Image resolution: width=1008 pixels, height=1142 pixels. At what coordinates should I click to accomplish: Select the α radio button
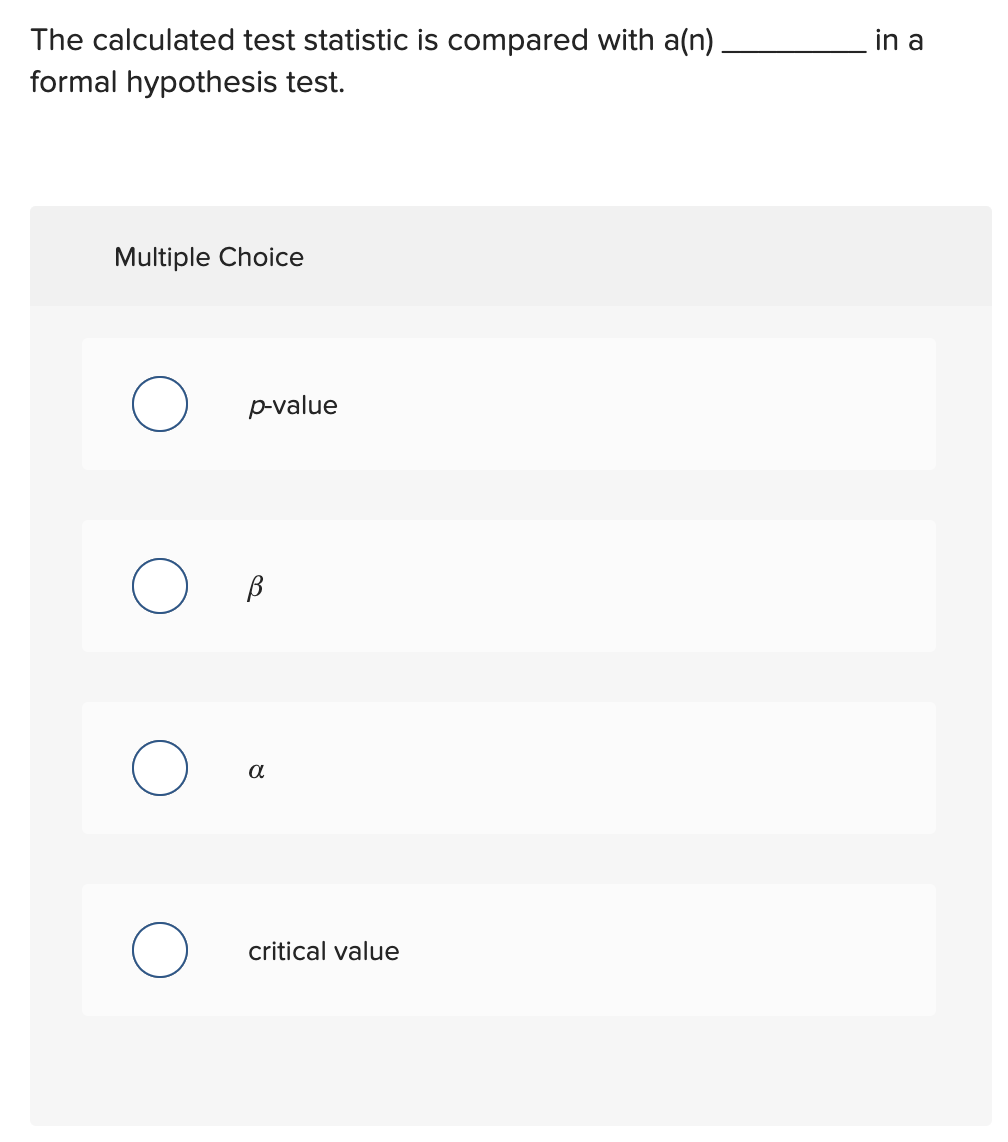159,768
